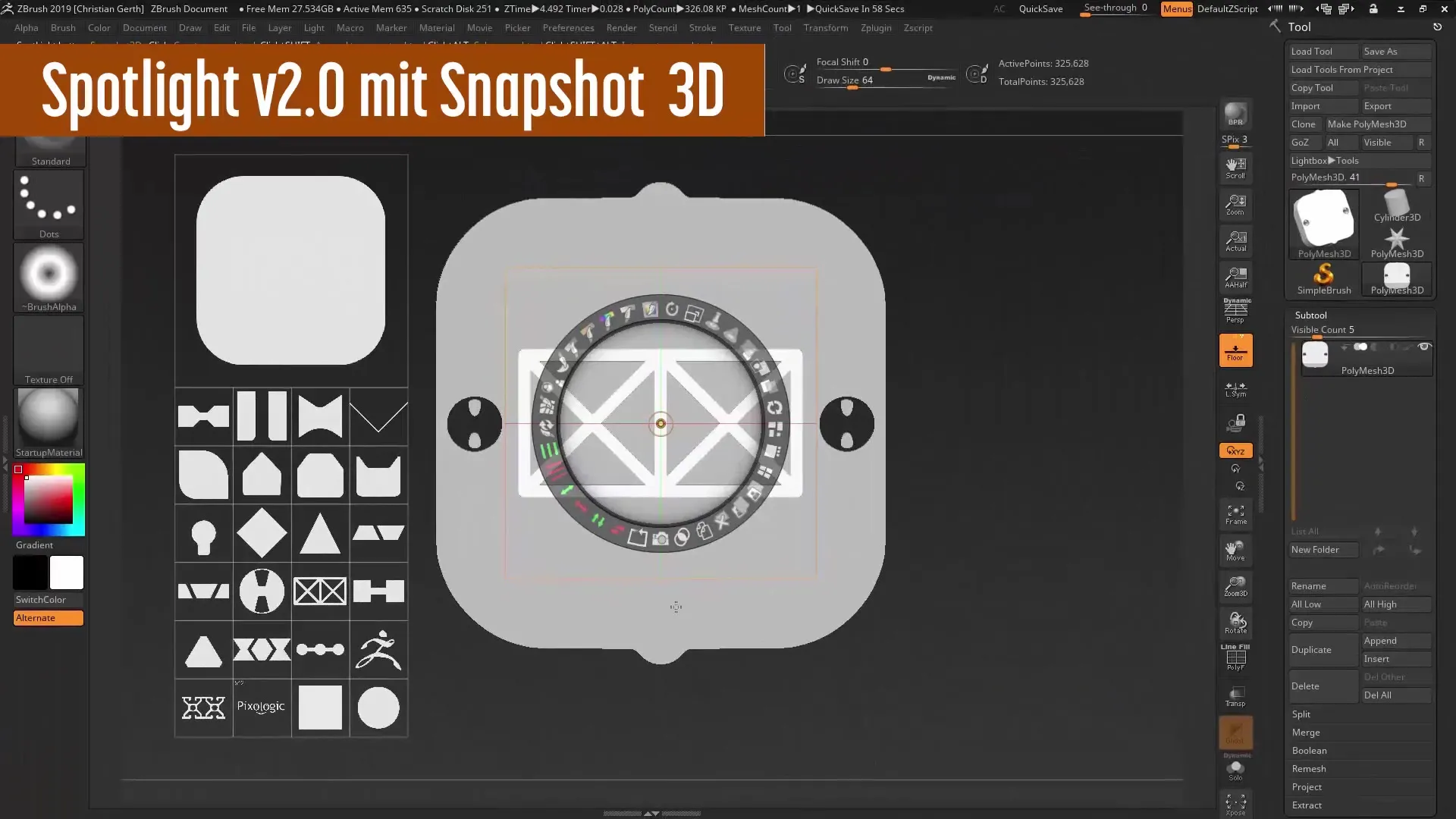Toggle Solo mode
Viewport: 1456px width, 819px height.
pos(1235,770)
